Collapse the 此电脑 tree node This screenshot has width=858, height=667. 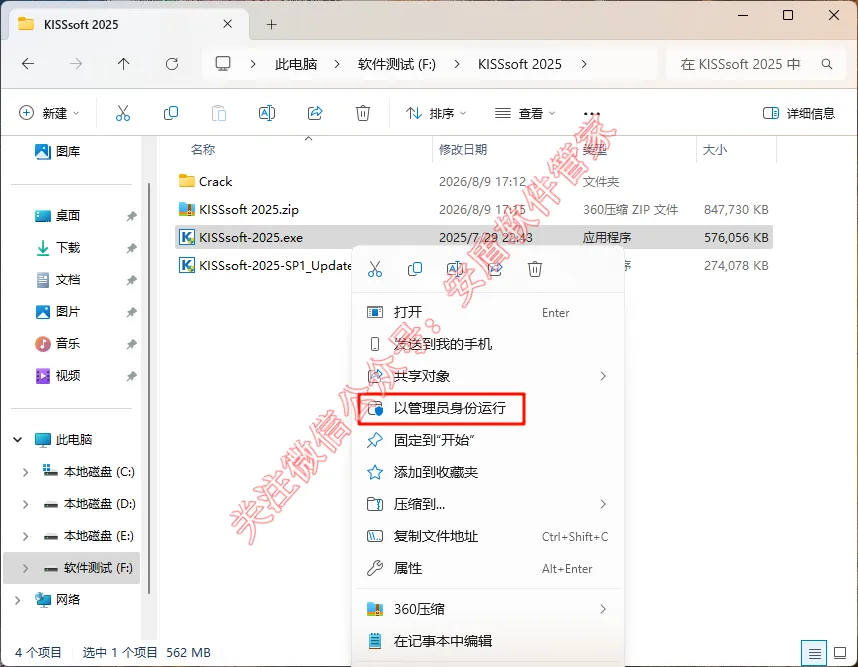tap(18, 440)
